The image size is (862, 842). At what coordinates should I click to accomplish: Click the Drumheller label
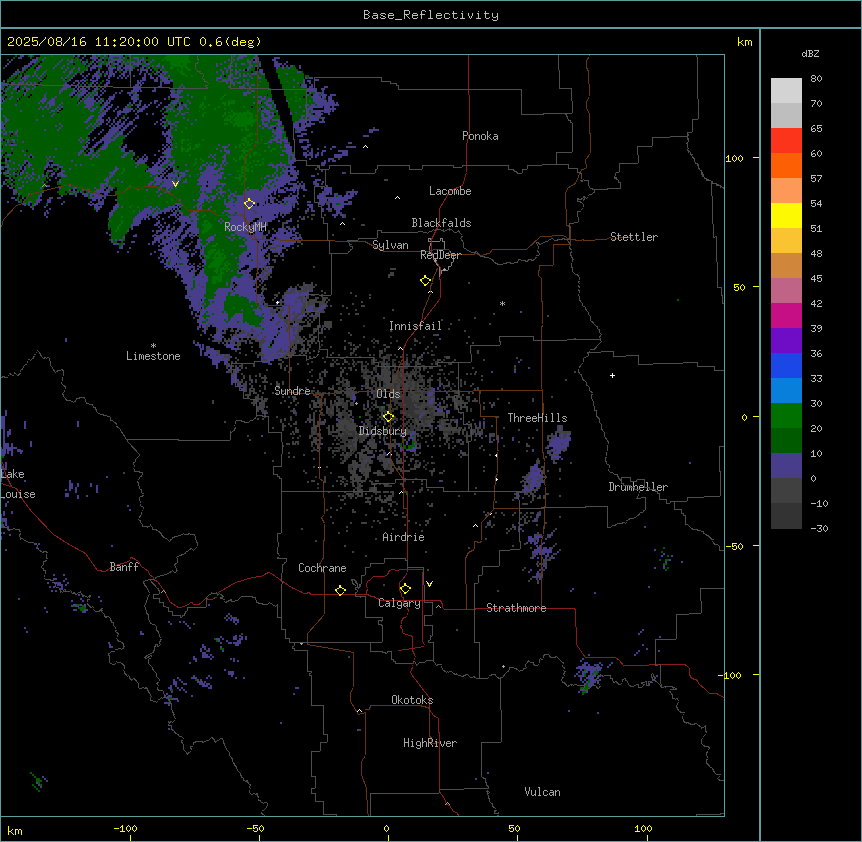coord(638,487)
